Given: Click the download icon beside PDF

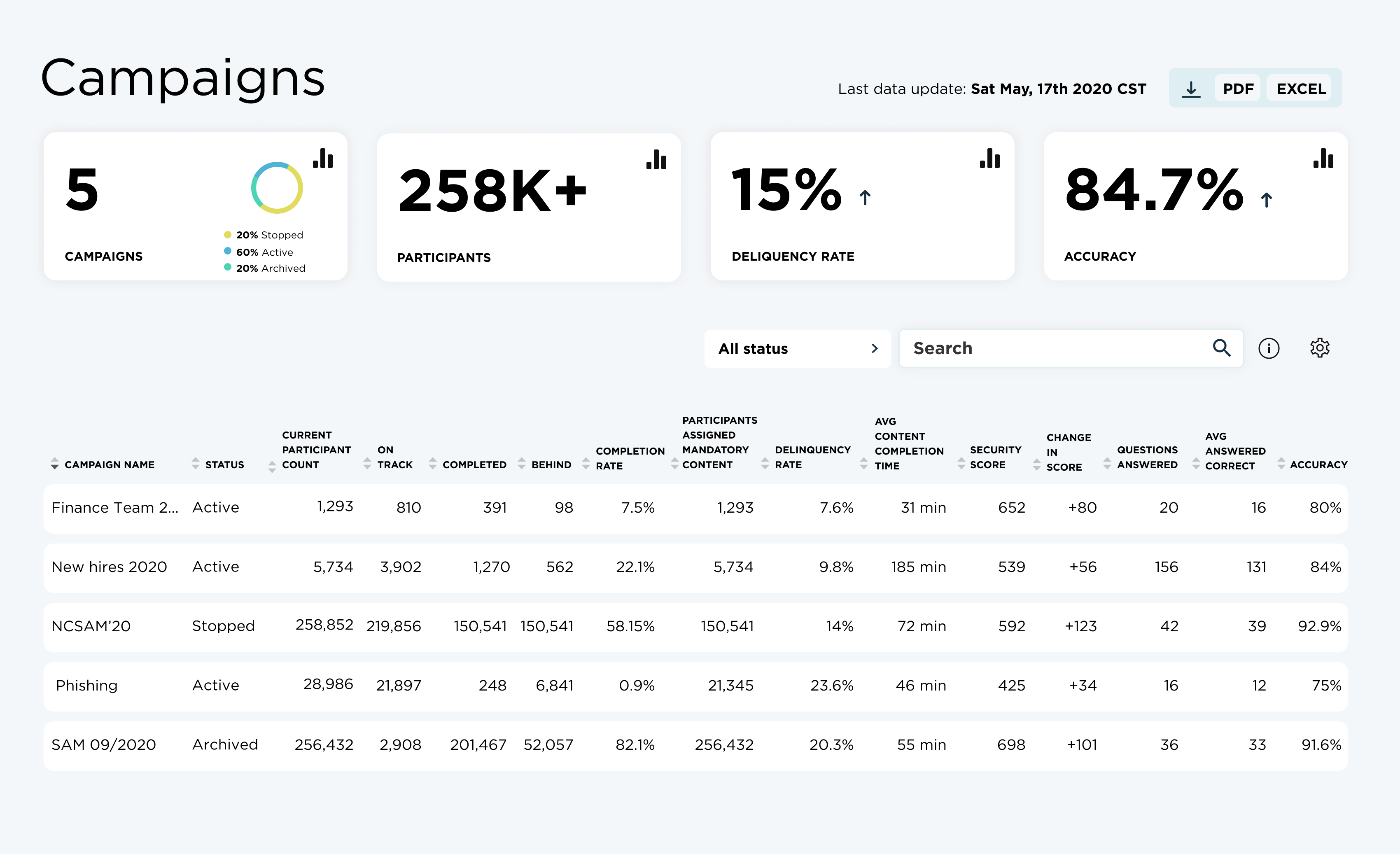Looking at the screenshot, I should click(1191, 89).
